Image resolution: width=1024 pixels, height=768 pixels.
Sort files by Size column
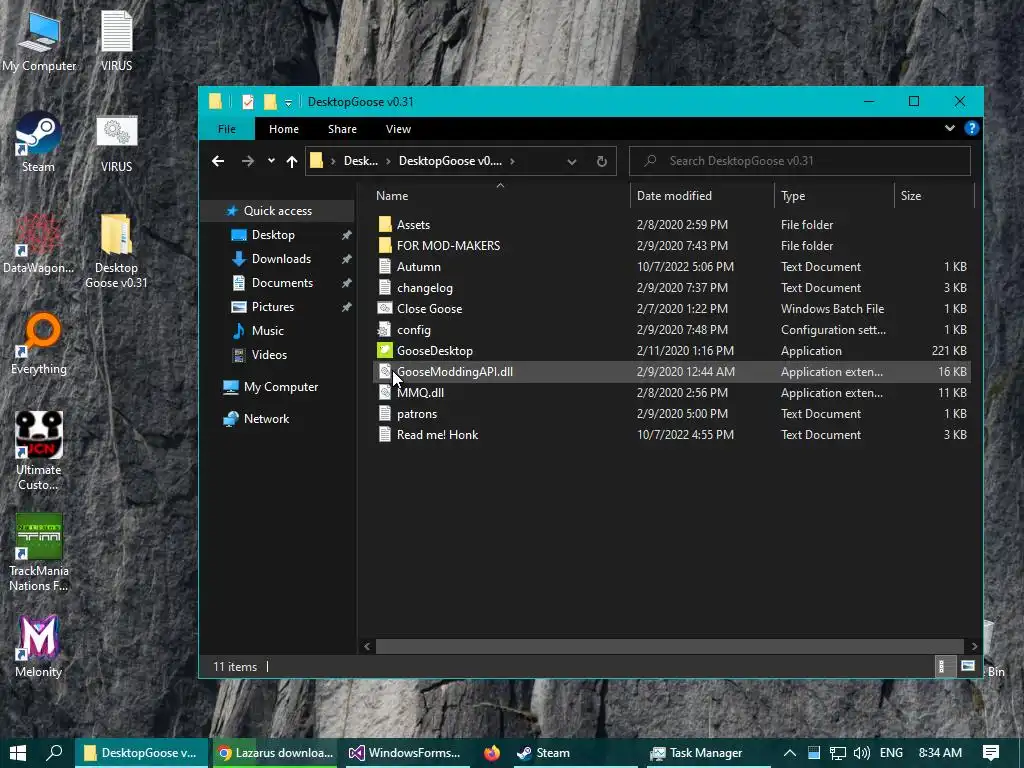pyautogui.click(x=934, y=196)
